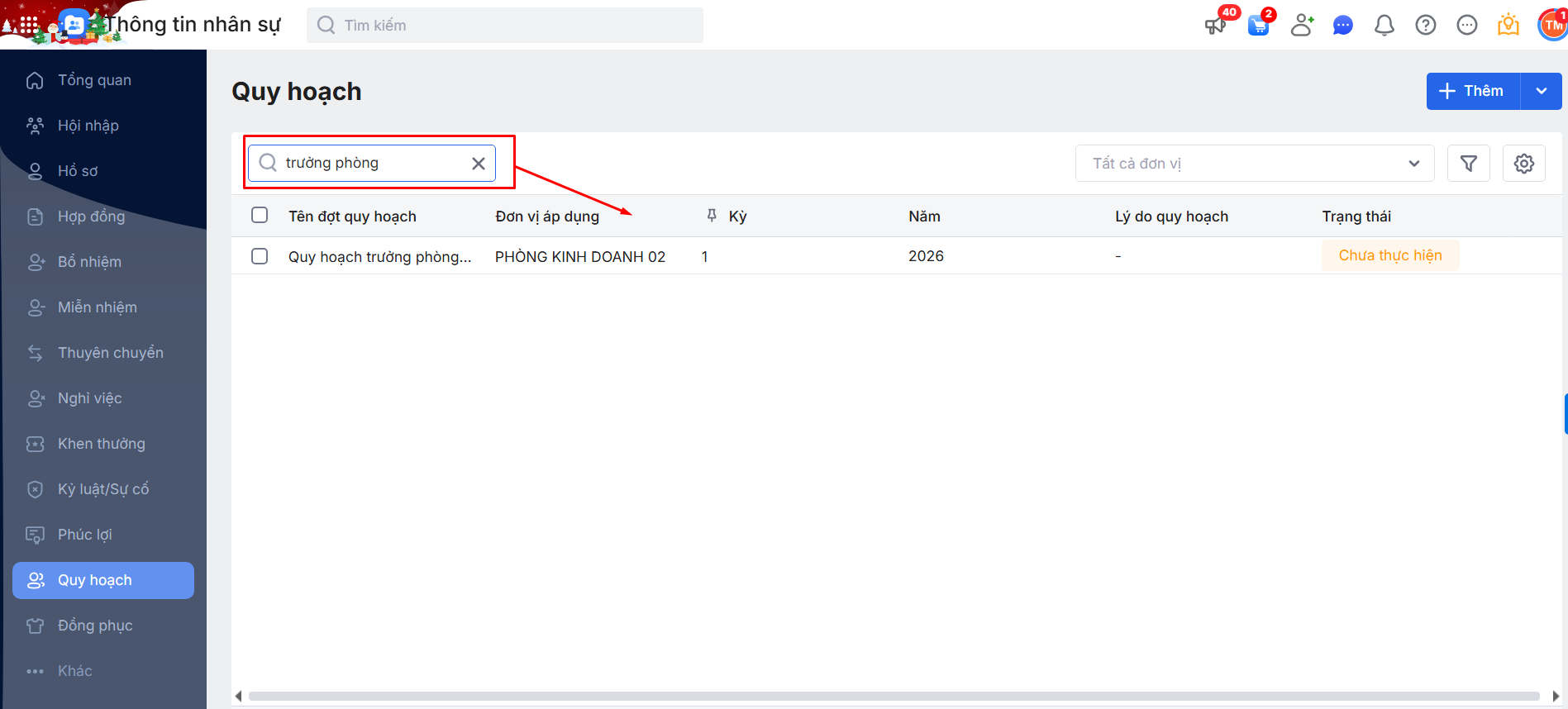Open Khen thưởng menu item
The width and height of the screenshot is (1568, 709).
pyautogui.click(x=103, y=444)
